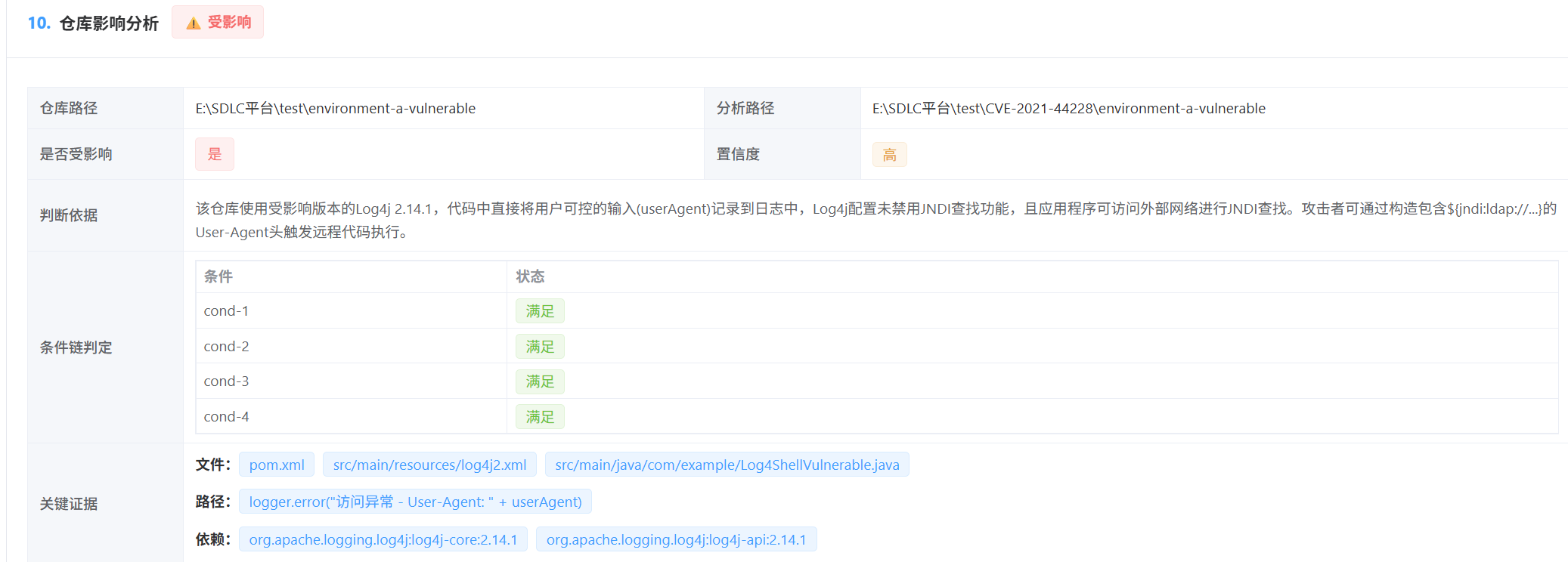
Task: Click the orange 高 confidence tag
Action: 889,155
